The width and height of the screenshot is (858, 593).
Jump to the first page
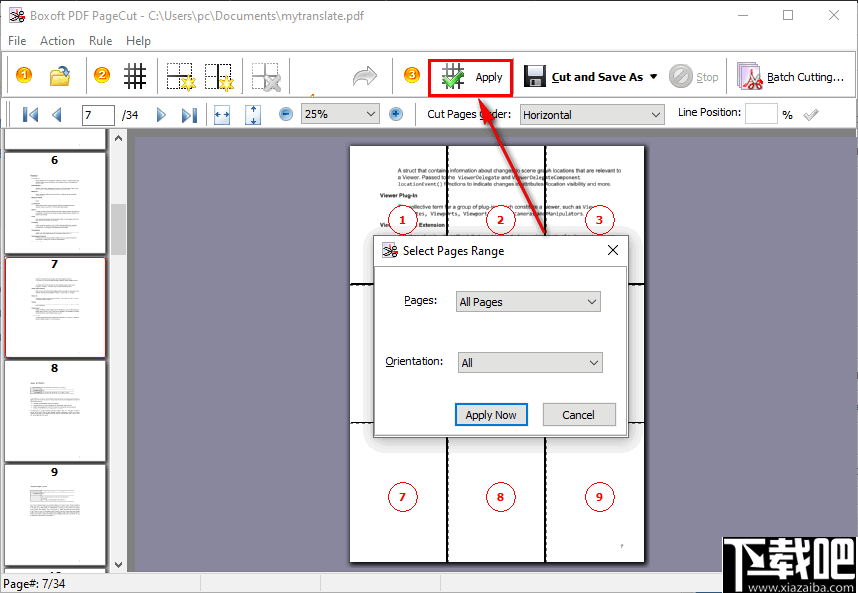29,114
